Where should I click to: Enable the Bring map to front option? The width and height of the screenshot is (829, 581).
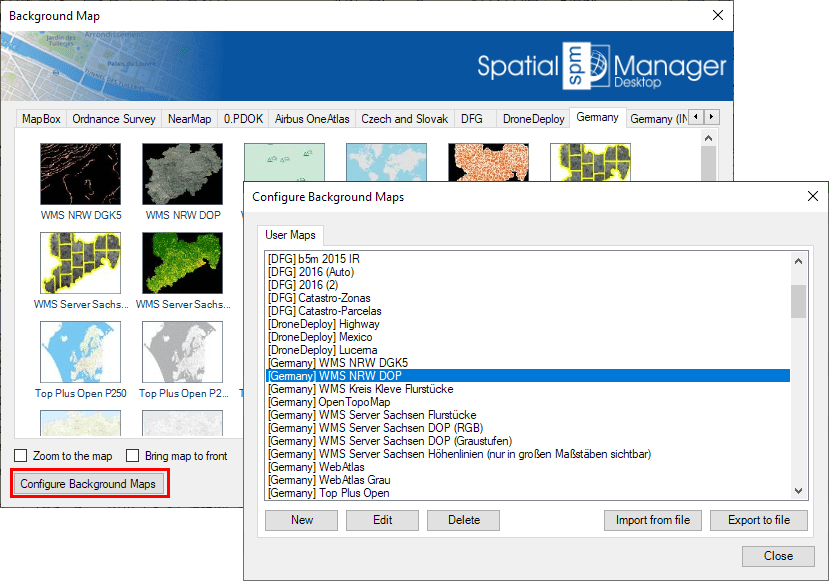[x=131, y=455]
